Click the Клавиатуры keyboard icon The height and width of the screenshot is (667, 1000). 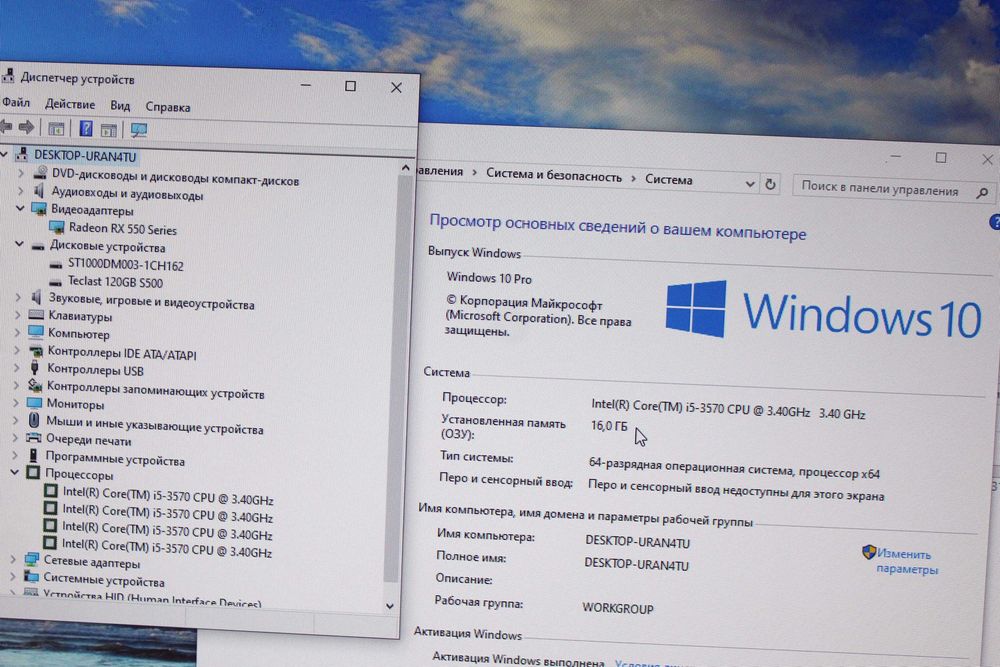pyautogui.click(x=36, y=315)
